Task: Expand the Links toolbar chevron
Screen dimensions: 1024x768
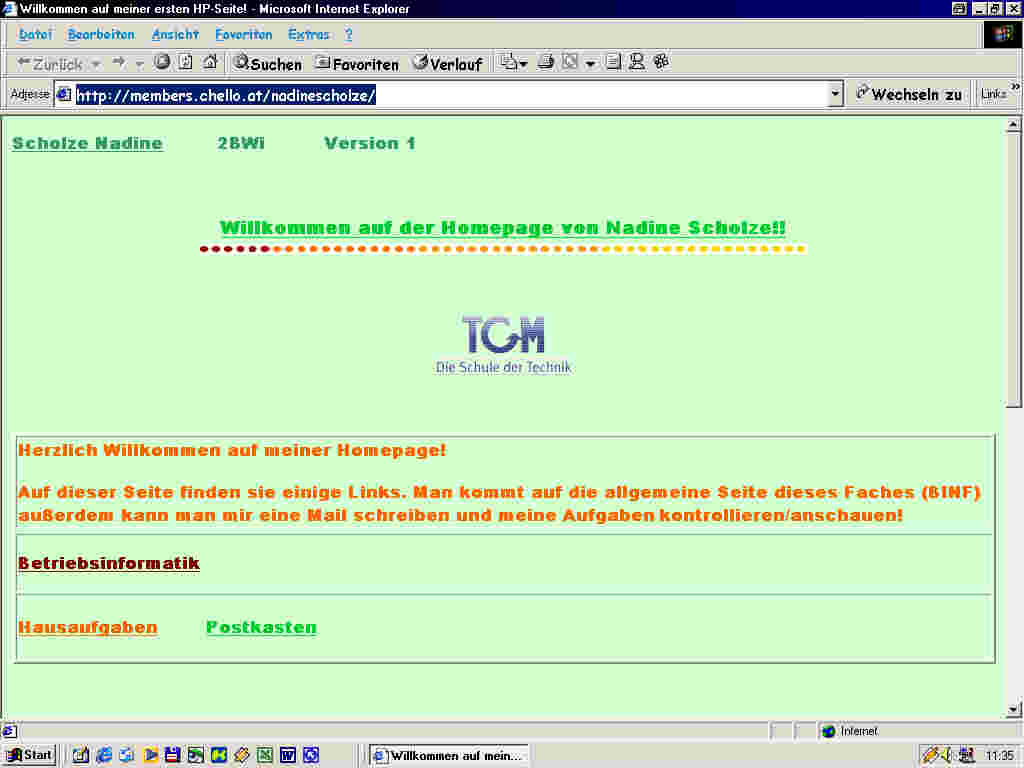Action: pyautogui.click(x=1016, y=87)
